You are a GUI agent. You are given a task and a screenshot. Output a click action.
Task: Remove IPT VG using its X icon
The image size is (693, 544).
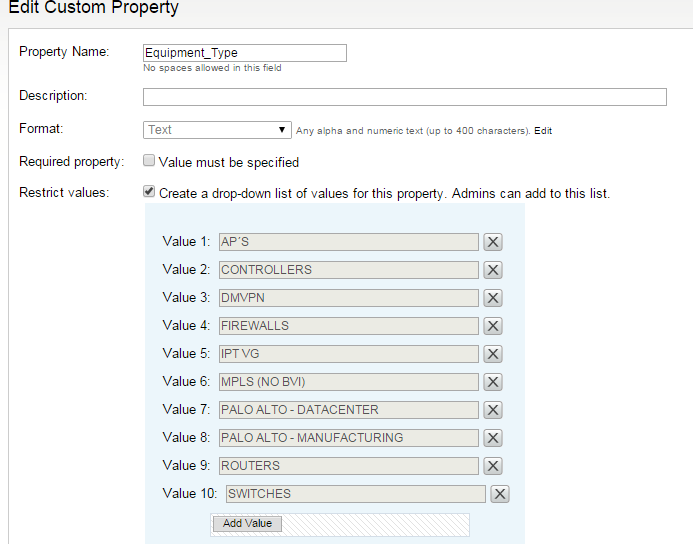coord(493,354)
